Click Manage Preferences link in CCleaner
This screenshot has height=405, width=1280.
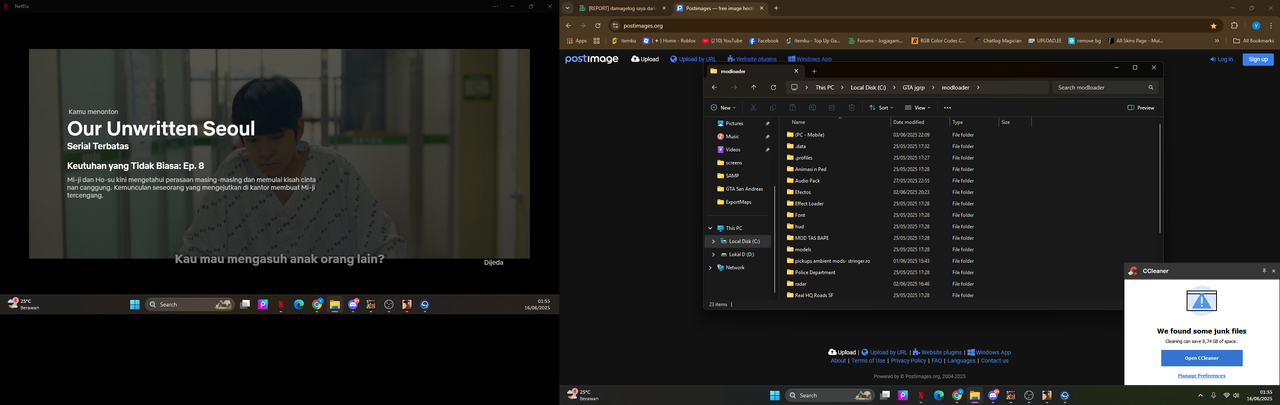1201,375
